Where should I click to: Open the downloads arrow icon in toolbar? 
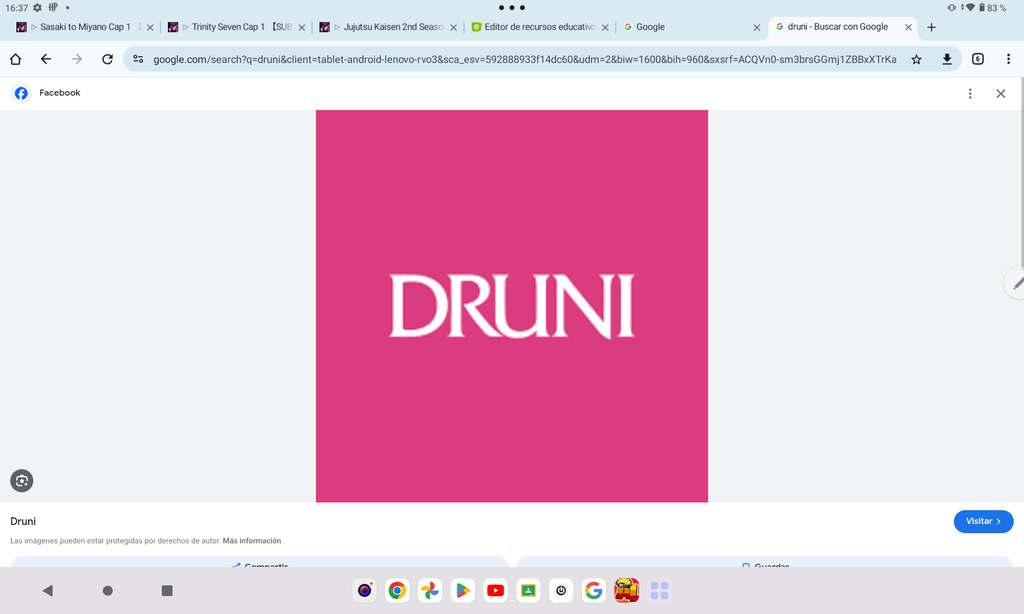[947, 59]
